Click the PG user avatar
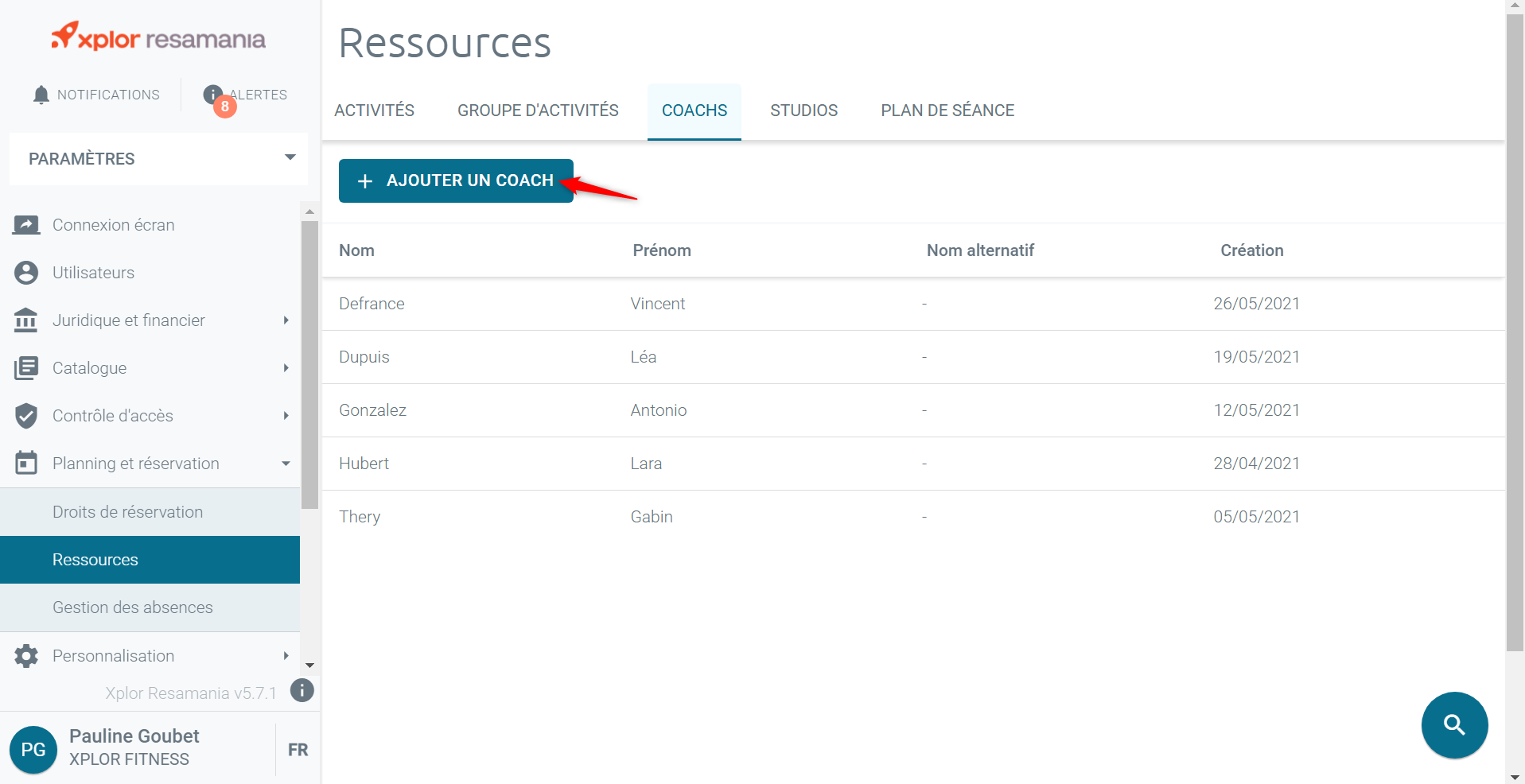 point(33,749)
